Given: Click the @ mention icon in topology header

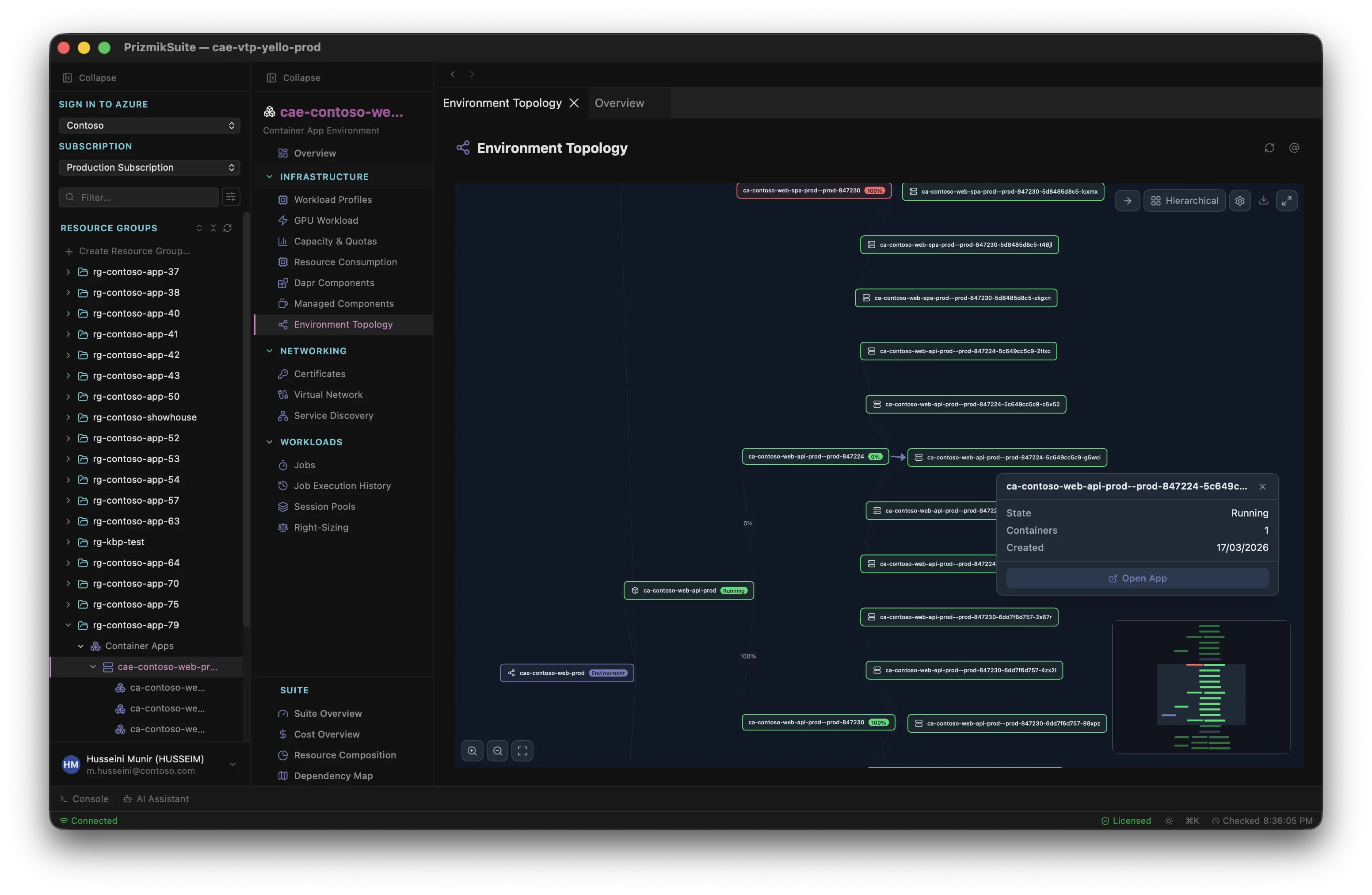Looking at the screenshot, I should (1294, 148).
